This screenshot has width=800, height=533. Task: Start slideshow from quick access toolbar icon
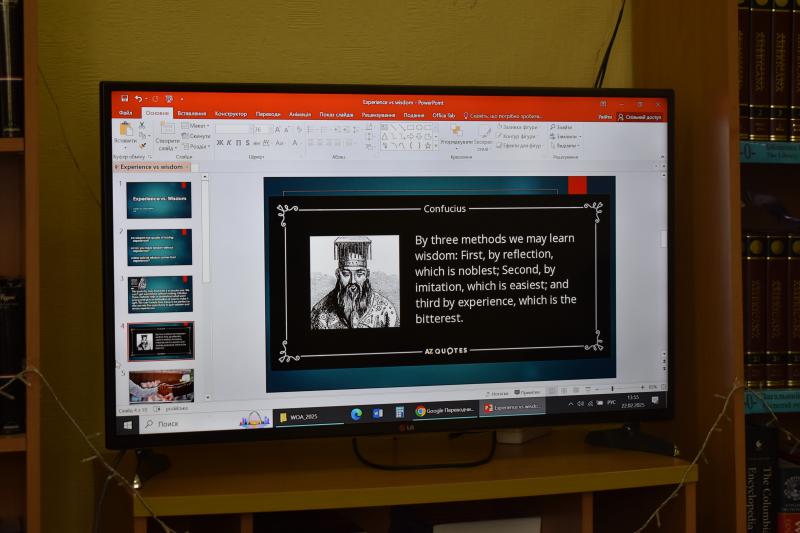169,99
